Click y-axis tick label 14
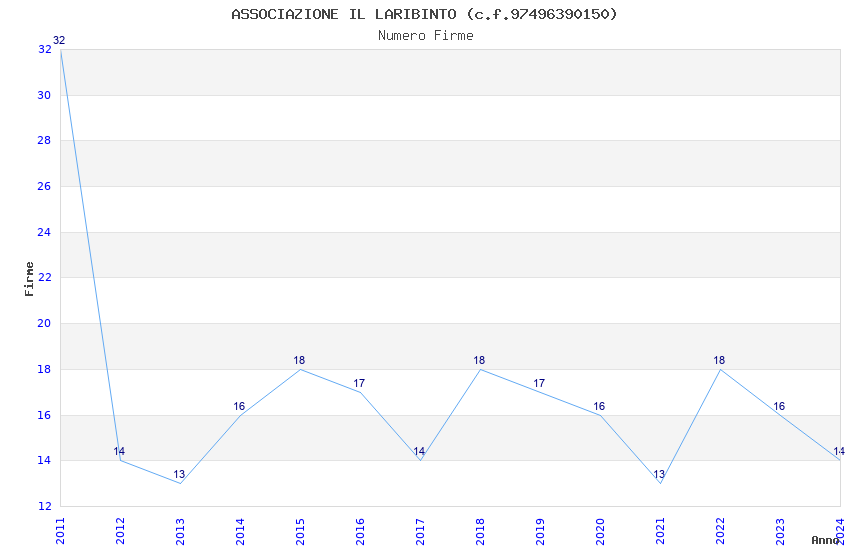Image resolution: width=850 pixels, height=550 pixels. [x=44, y=460]
